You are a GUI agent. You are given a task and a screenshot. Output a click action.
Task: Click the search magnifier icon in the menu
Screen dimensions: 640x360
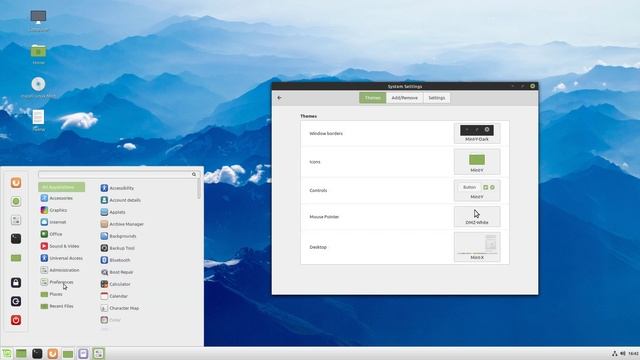[x=194, y=174]
